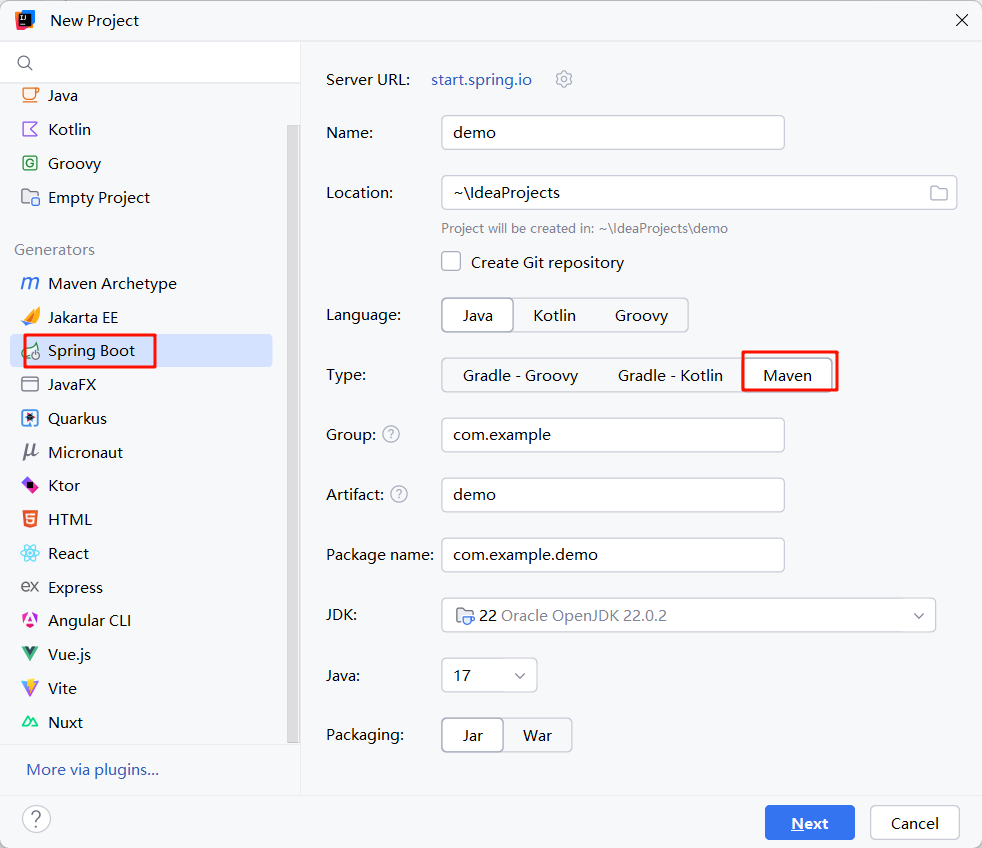Select Maven Archetype in the generators list
Viewport: 982px width, 848px height.
(112, 283)
